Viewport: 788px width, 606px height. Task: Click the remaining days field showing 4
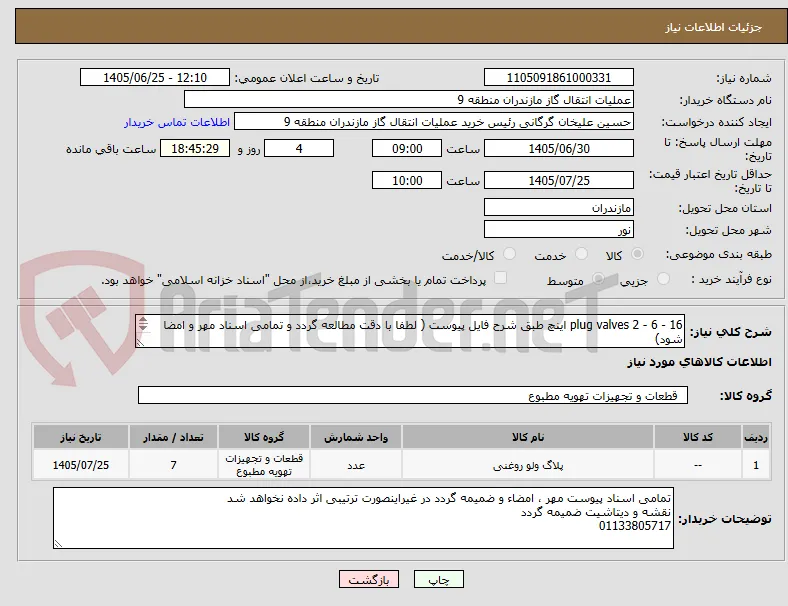299,148
